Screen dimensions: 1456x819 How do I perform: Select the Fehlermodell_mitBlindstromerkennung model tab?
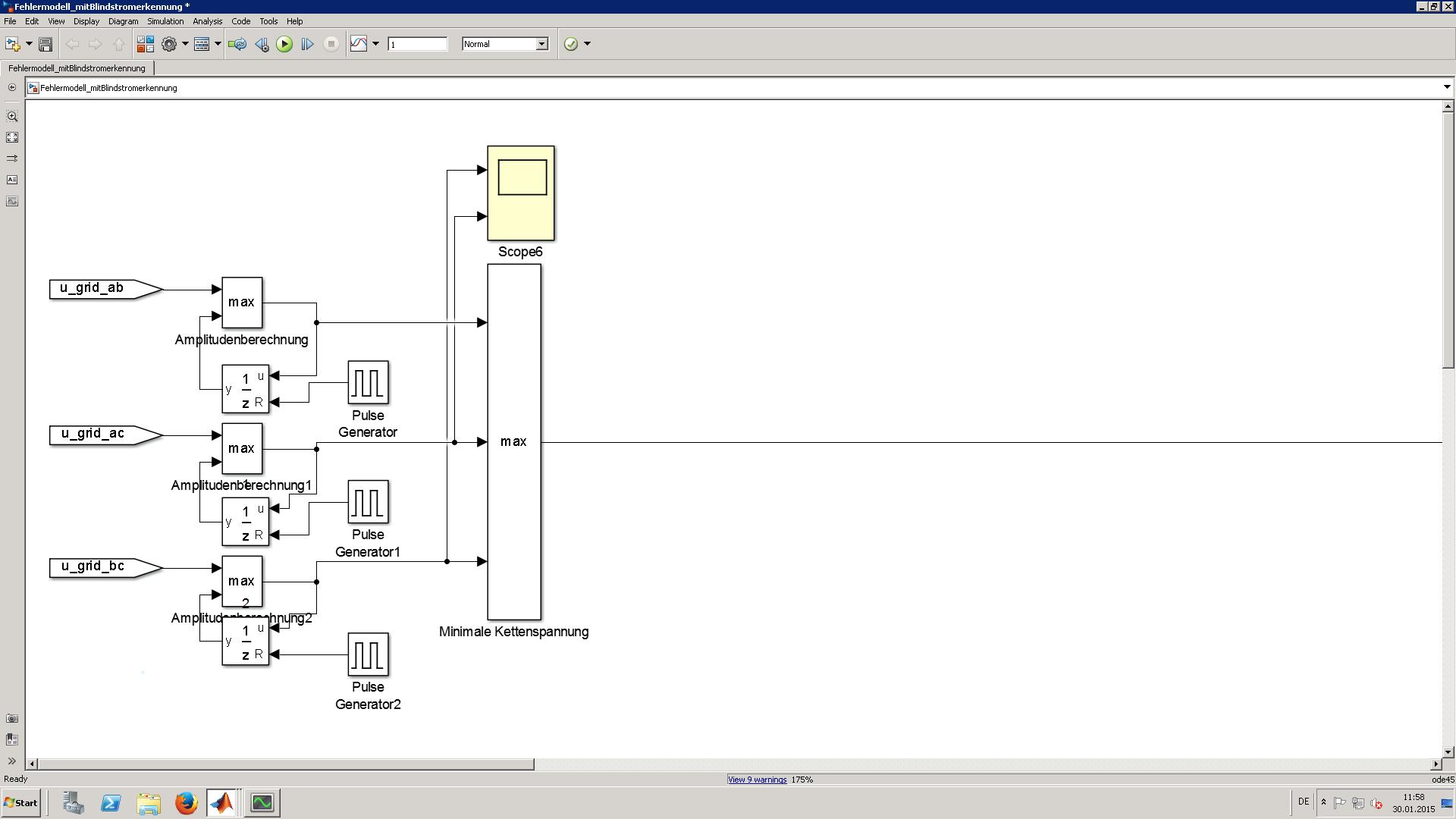click(x=77, y=68)
